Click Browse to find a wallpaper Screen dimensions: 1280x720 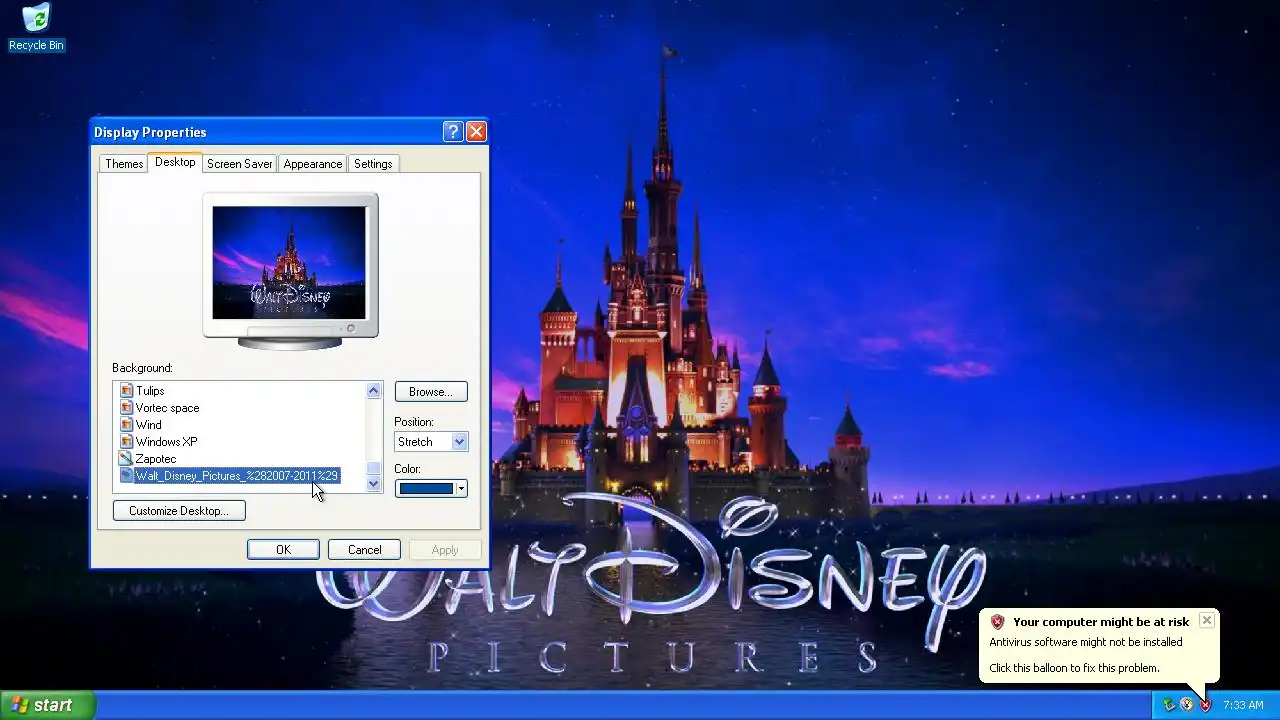[431, 392]
